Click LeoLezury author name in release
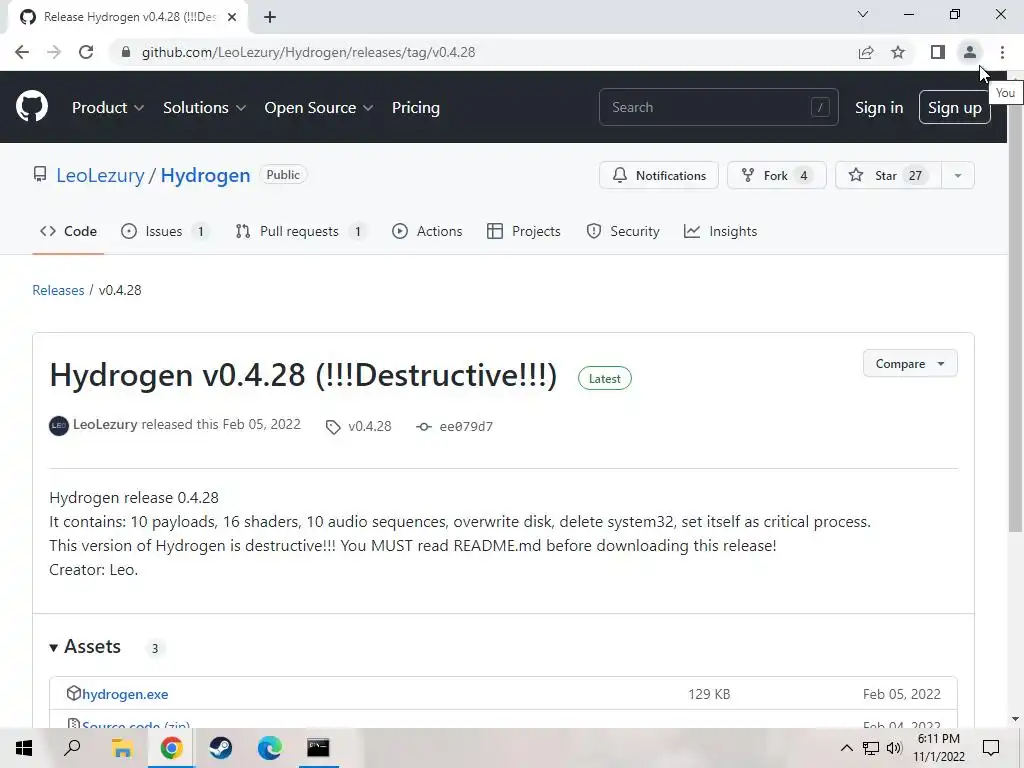 tap(105, 424)
